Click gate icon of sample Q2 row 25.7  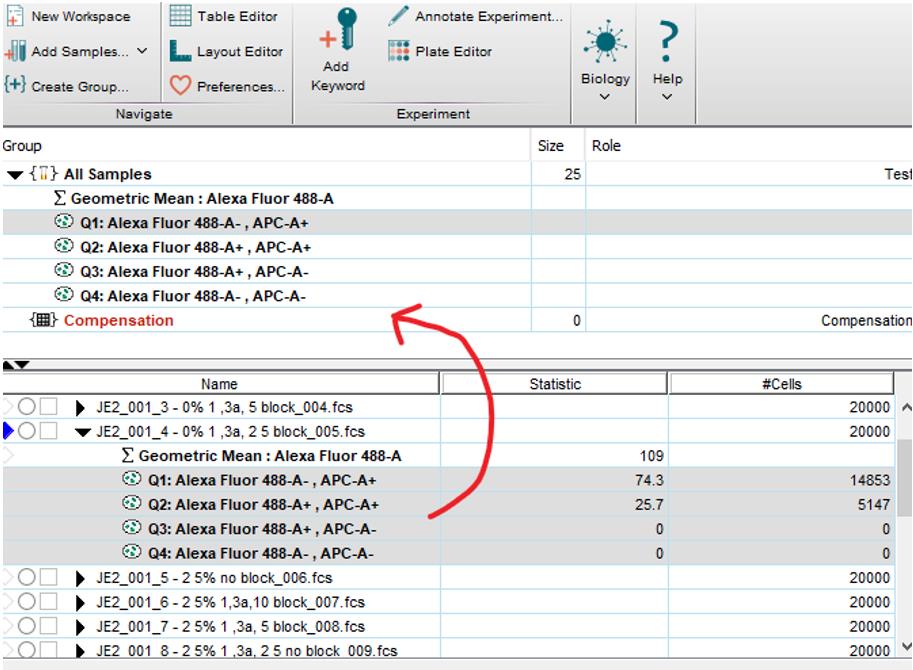(132, 504)
